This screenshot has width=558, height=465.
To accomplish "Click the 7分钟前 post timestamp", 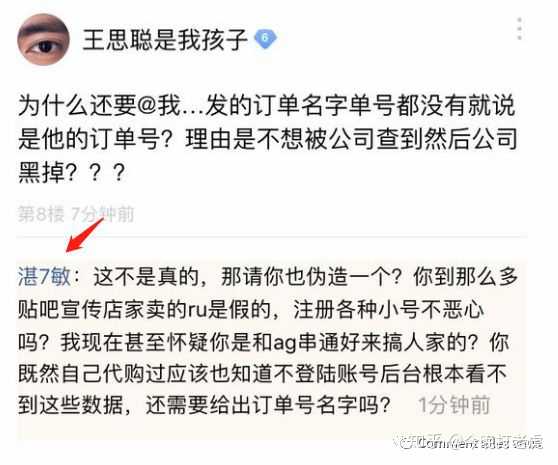I will coord(103,214).
